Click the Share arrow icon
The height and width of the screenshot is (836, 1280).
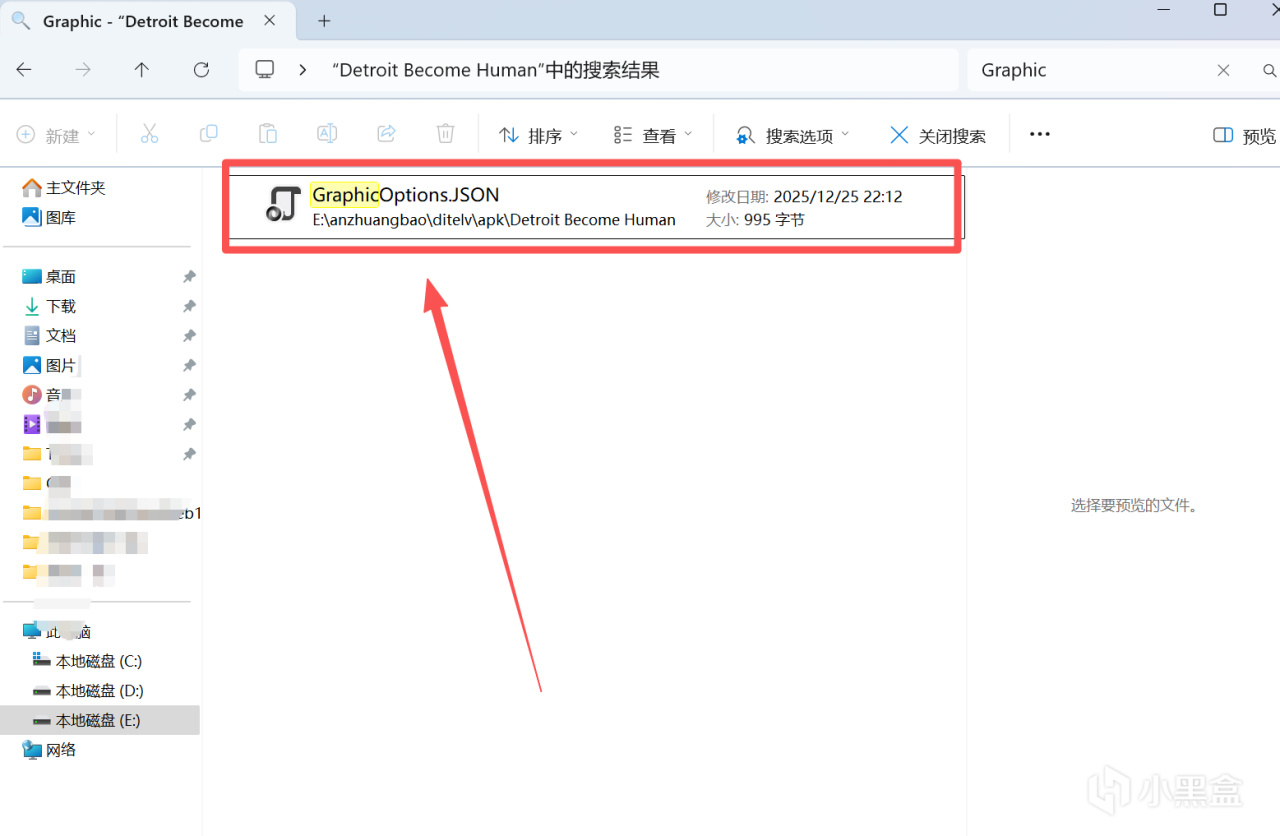pyautogui.click(x=386, y=134)
